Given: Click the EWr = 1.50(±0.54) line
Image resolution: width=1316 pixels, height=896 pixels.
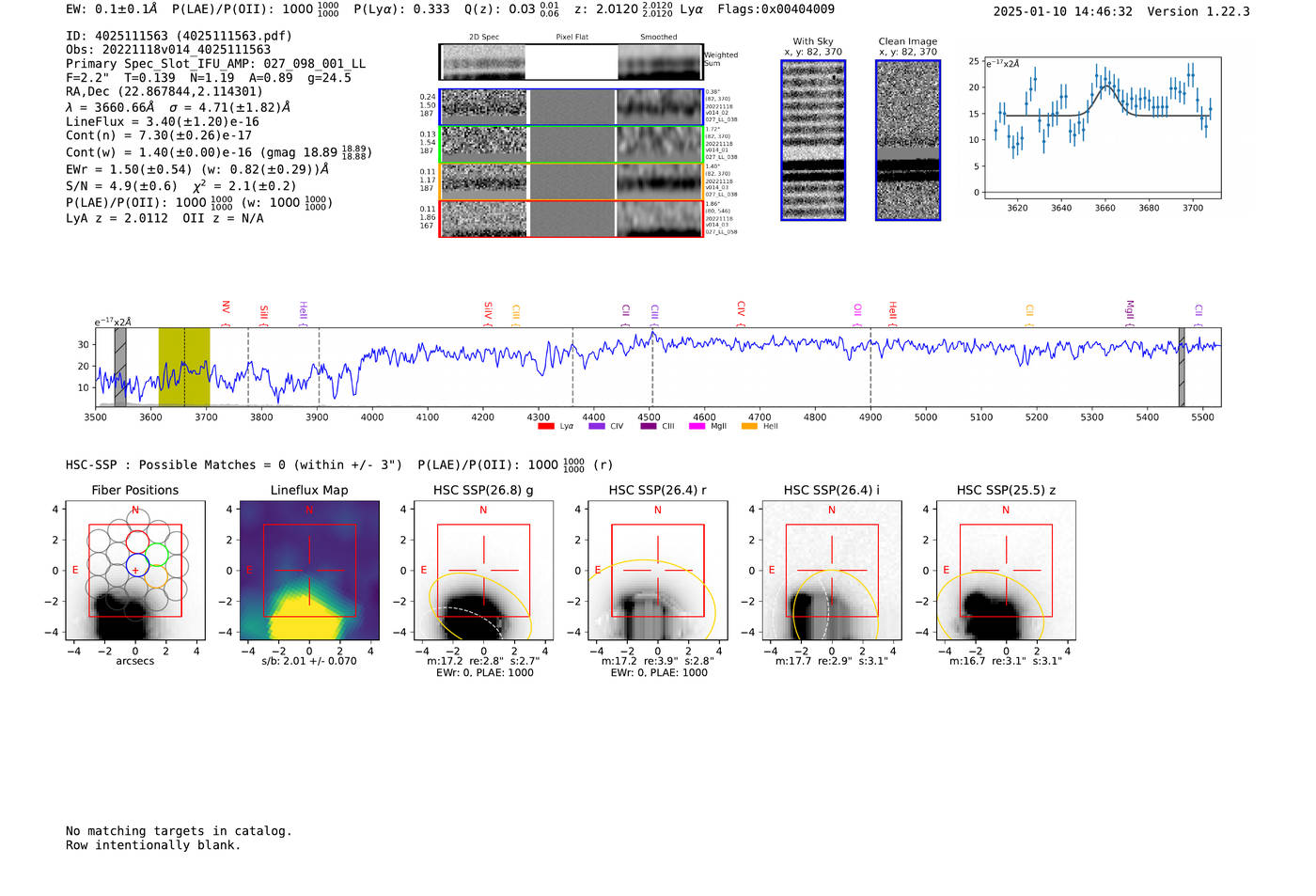Looking at the screenshot, I should pyautogui.click(x=197, y=169).
